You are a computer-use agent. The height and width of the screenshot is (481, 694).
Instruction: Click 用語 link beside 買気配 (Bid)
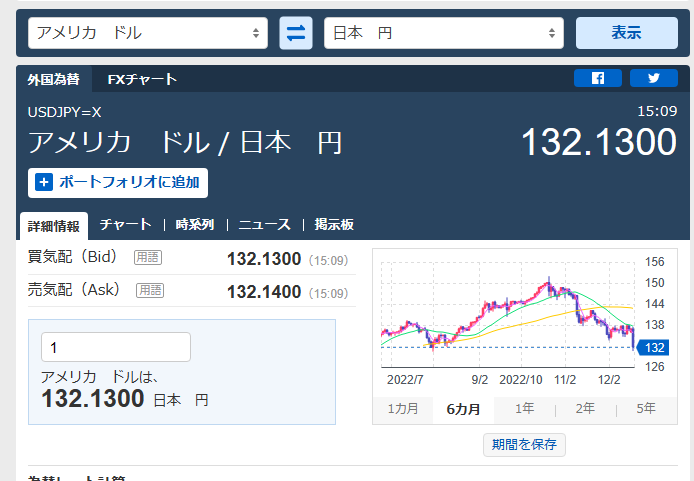coord(148,258)
